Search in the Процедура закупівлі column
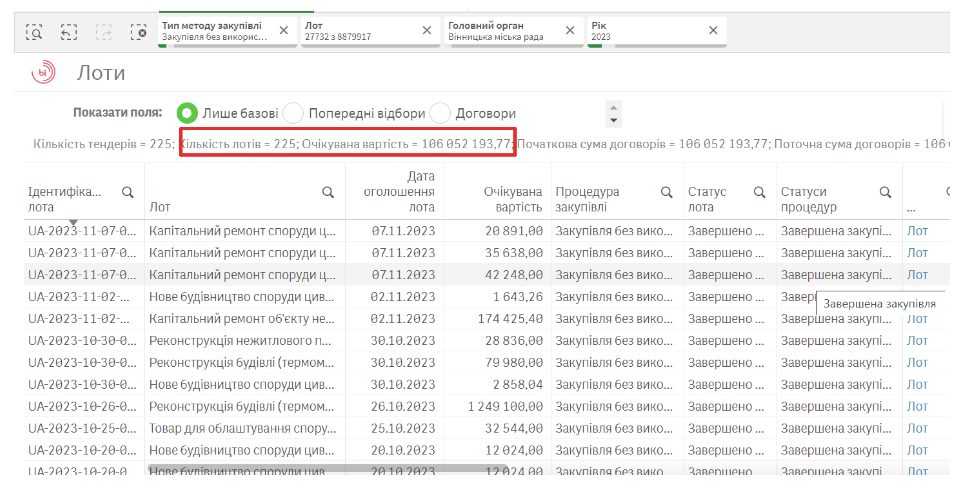Viewport: 955px width, 490px height. click(x=666, y=192)
